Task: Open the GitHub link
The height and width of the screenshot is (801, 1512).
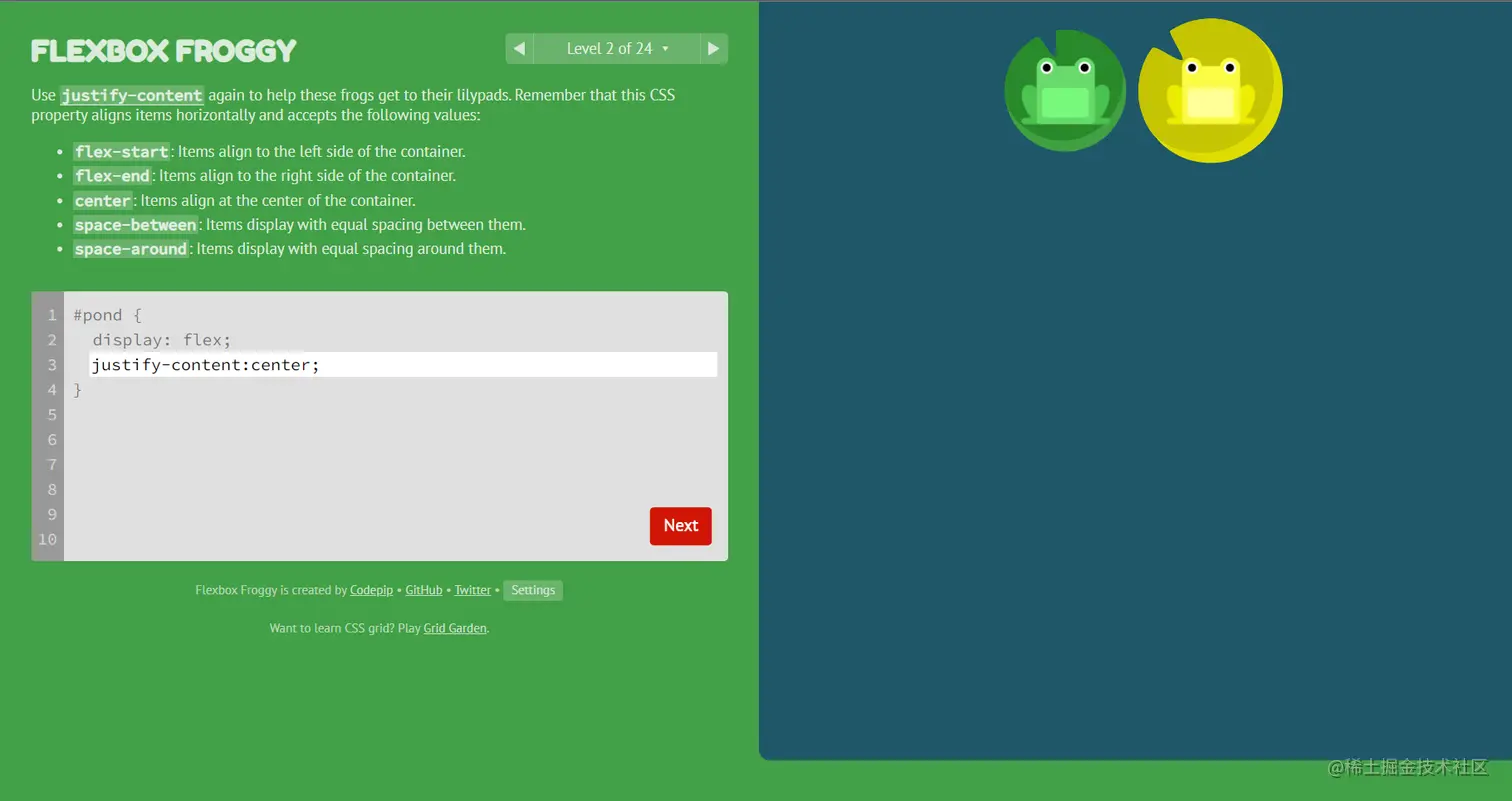Action: point(424,590)
